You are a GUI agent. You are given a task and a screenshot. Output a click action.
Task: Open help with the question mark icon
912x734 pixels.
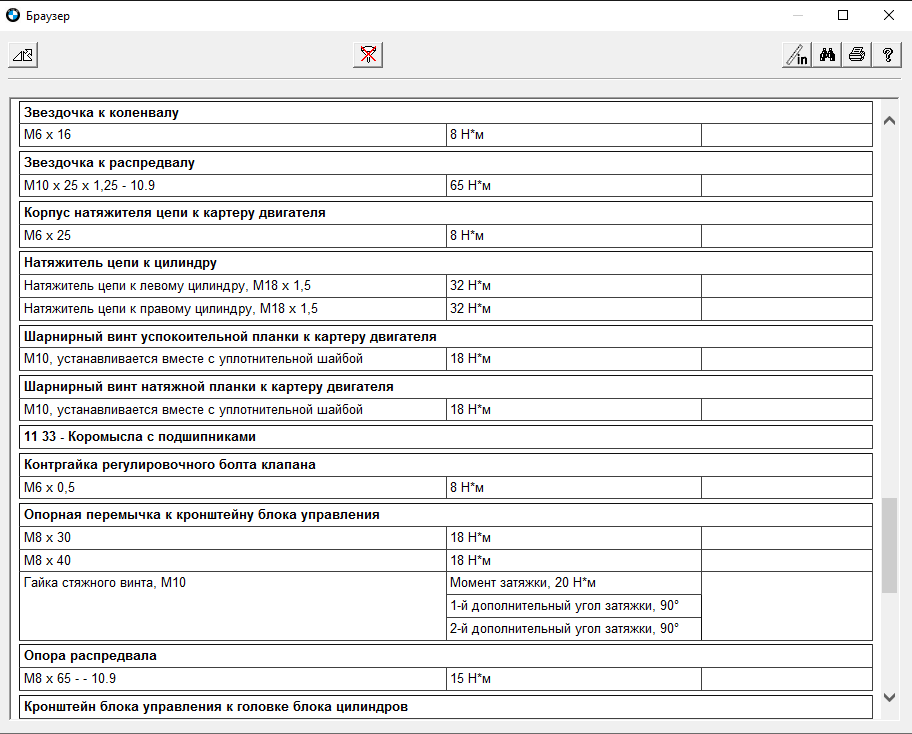pos(887,55)
